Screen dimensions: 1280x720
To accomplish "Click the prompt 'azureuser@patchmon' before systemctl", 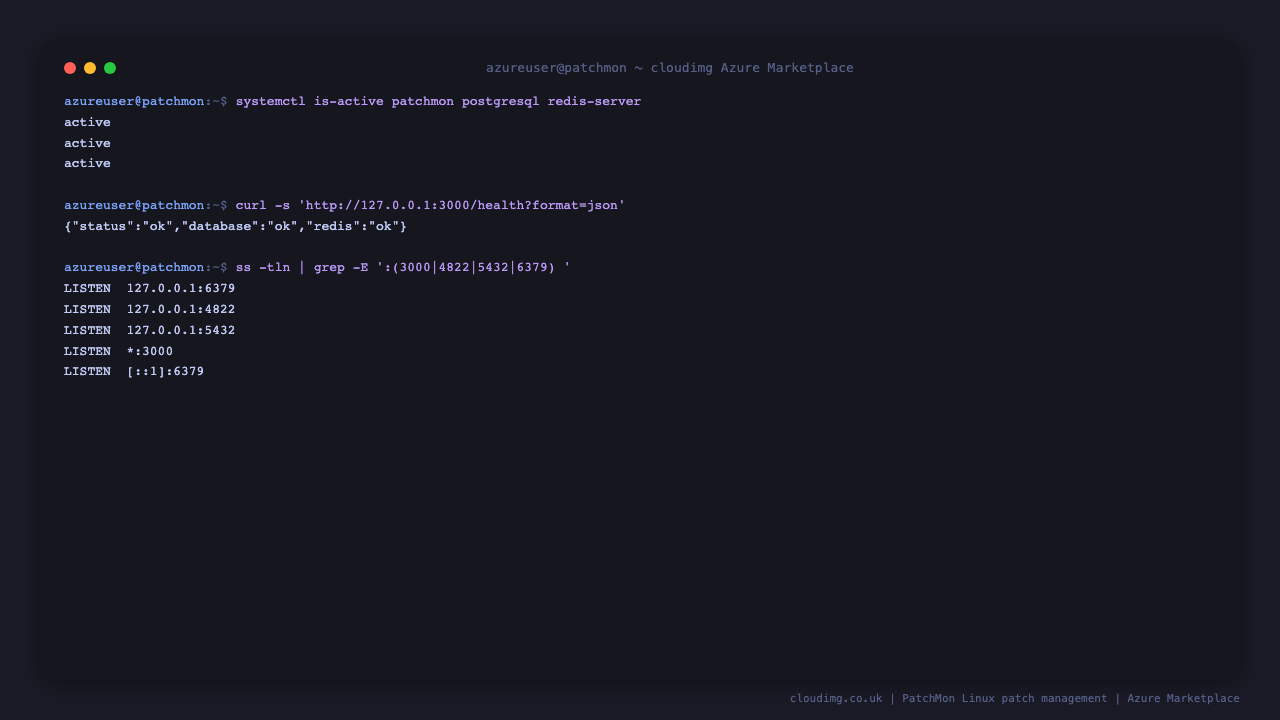I will pyautogui.click(x=134, y=102).
